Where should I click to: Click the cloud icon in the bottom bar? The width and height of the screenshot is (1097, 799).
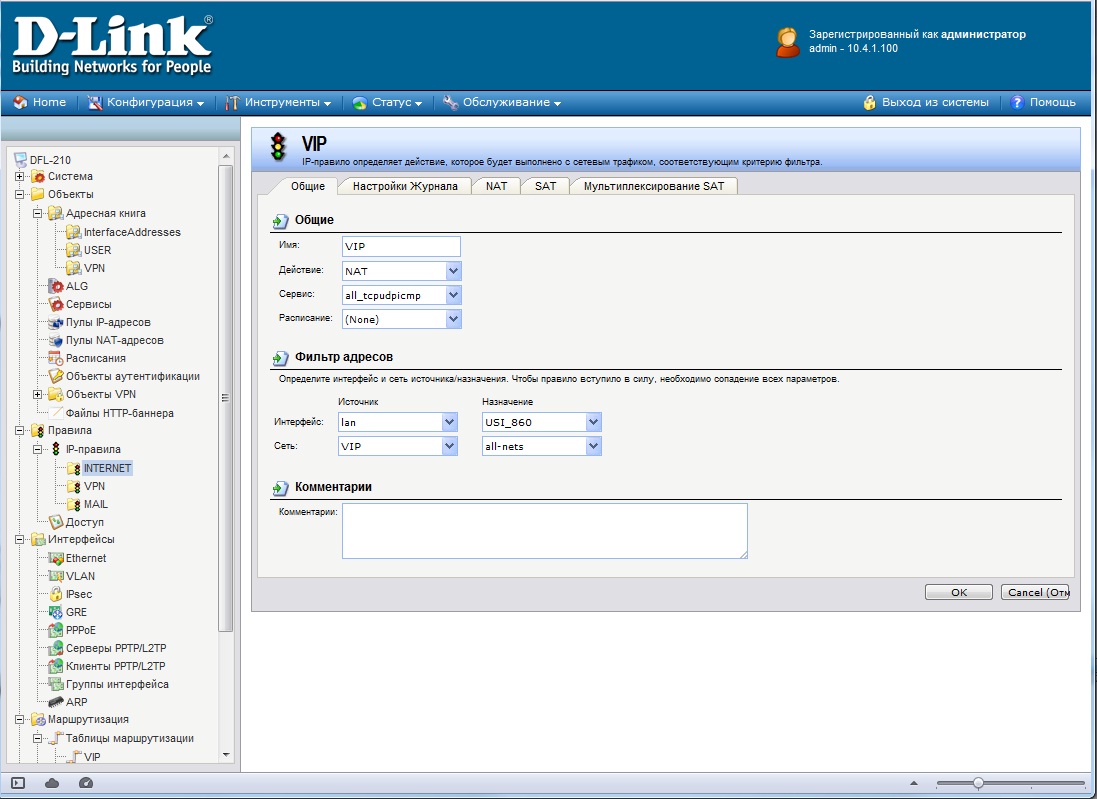point(52,783)
